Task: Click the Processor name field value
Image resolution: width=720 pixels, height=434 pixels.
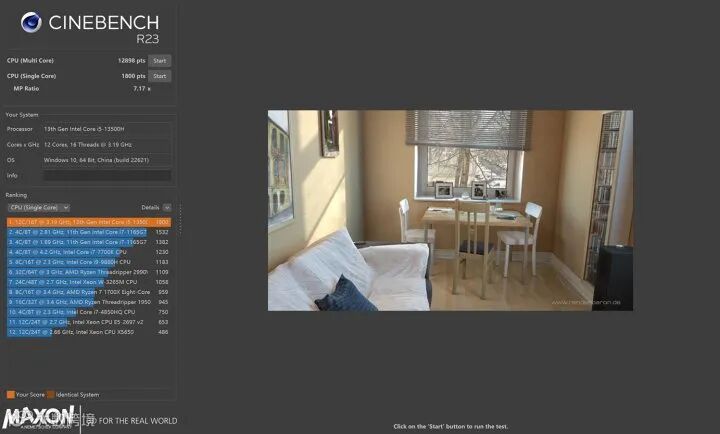Action: click(107, 129)
